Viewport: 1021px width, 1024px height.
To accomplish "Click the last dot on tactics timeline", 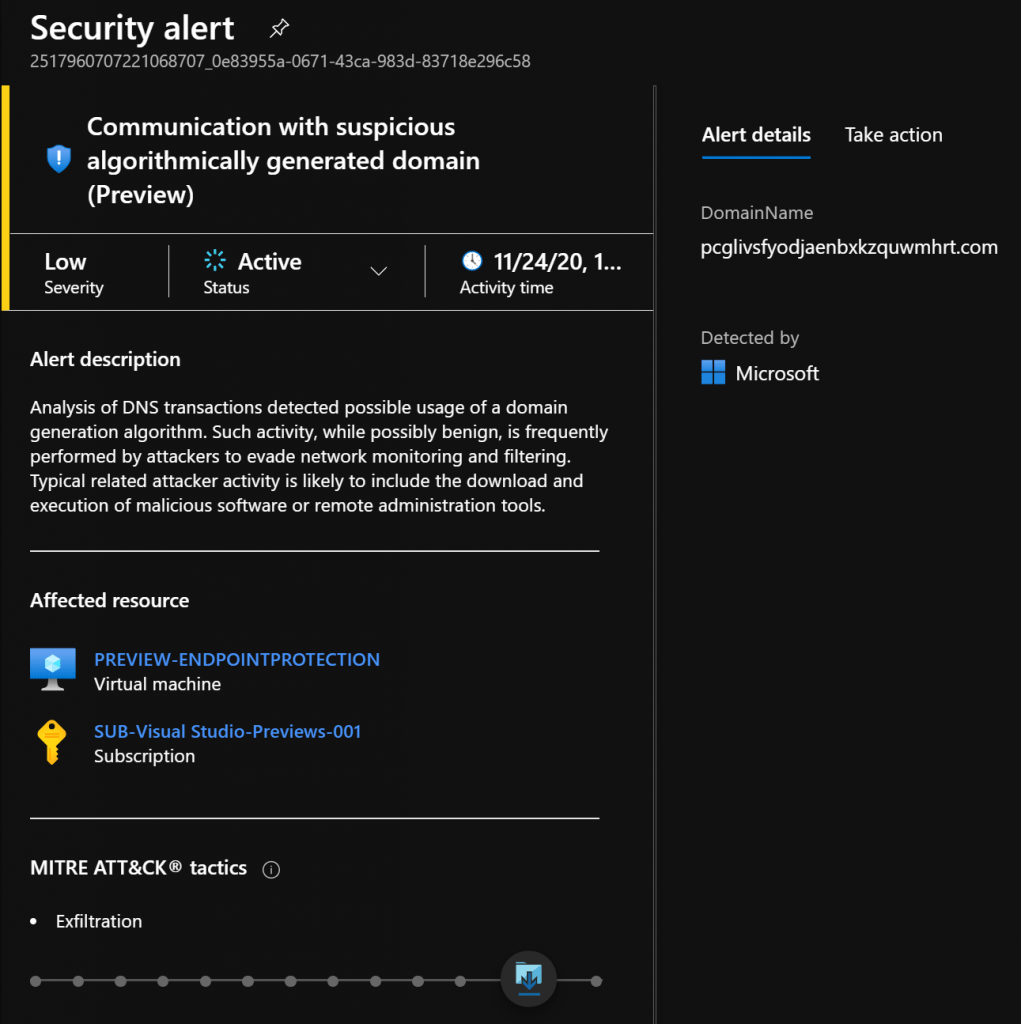I will click(x=596, y=981).
